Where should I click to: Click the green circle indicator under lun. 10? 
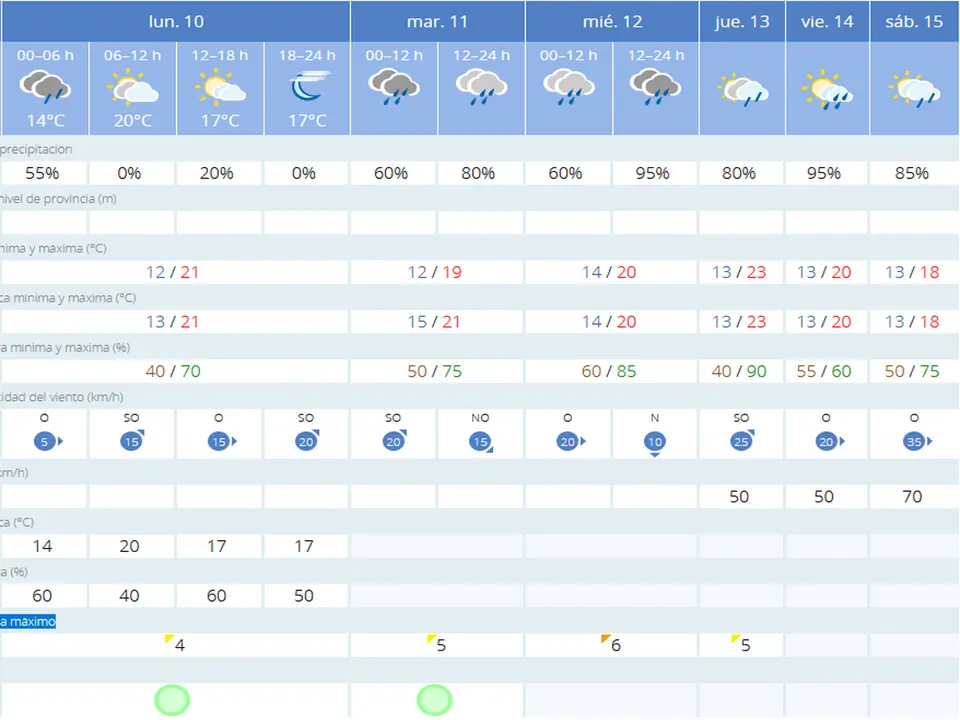[172, 700]
